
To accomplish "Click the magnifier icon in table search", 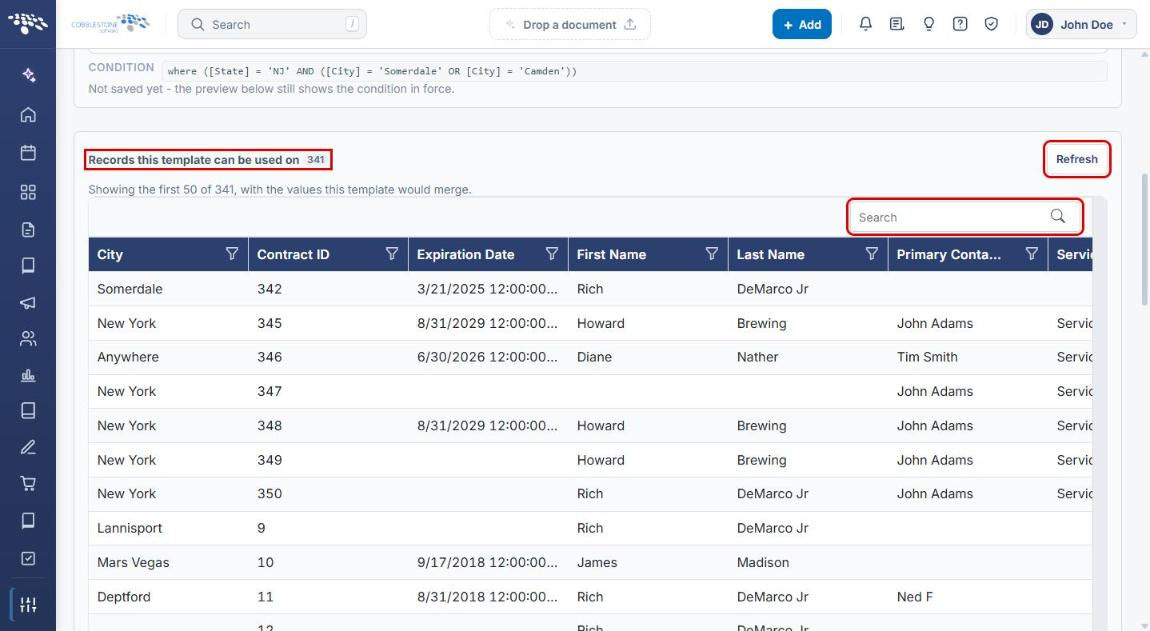I will [1058, 216].
